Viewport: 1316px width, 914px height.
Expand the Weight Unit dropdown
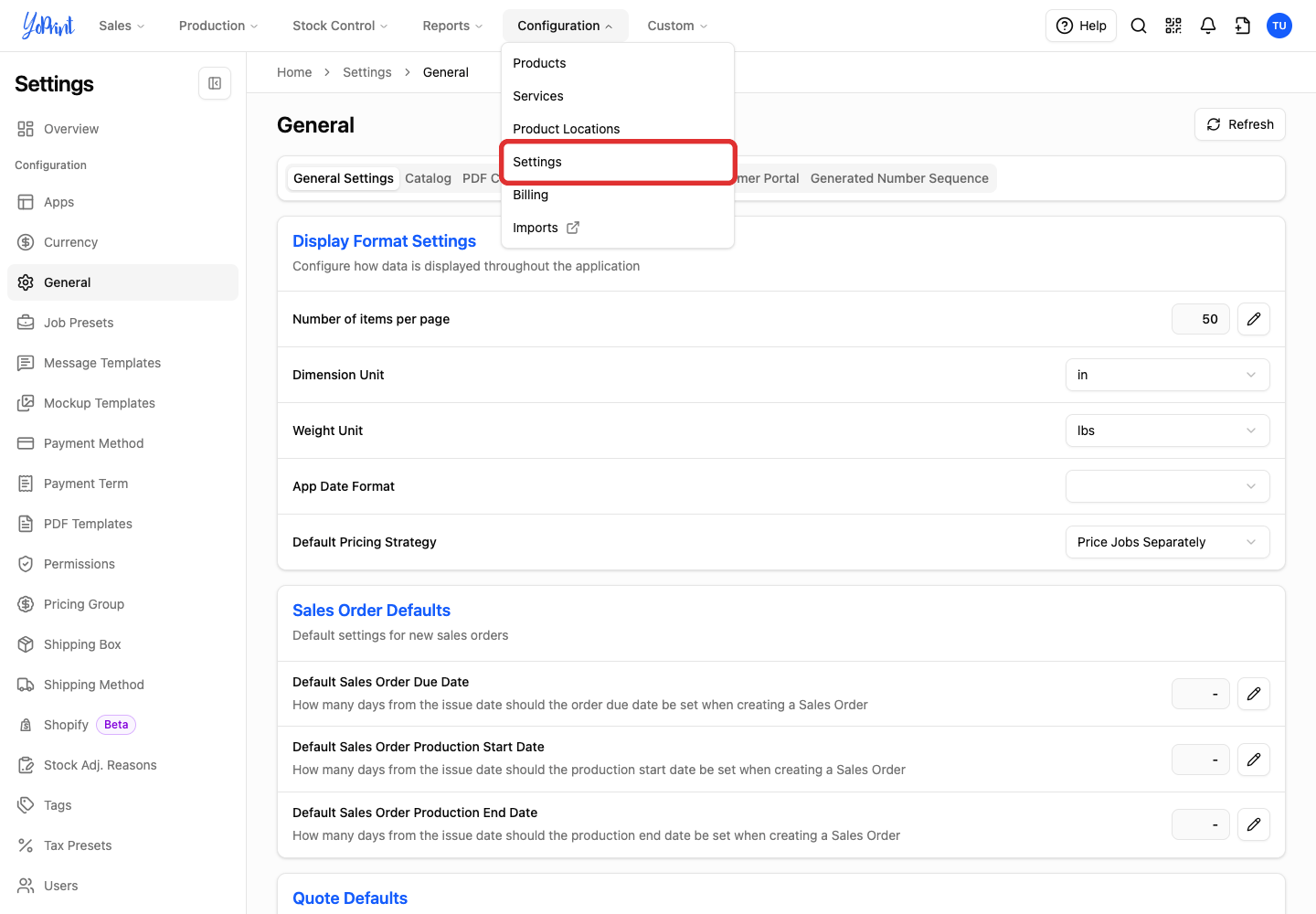click(x=1167, y=430)
